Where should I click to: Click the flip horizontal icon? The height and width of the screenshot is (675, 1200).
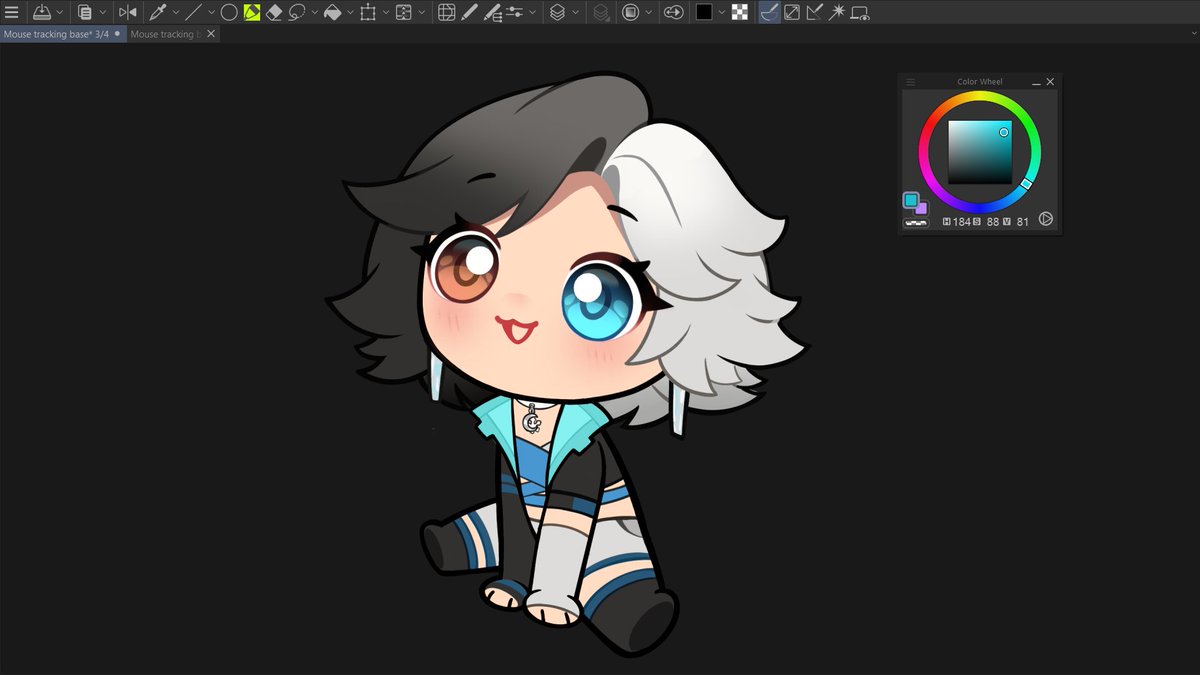click(x=126, y=11)
